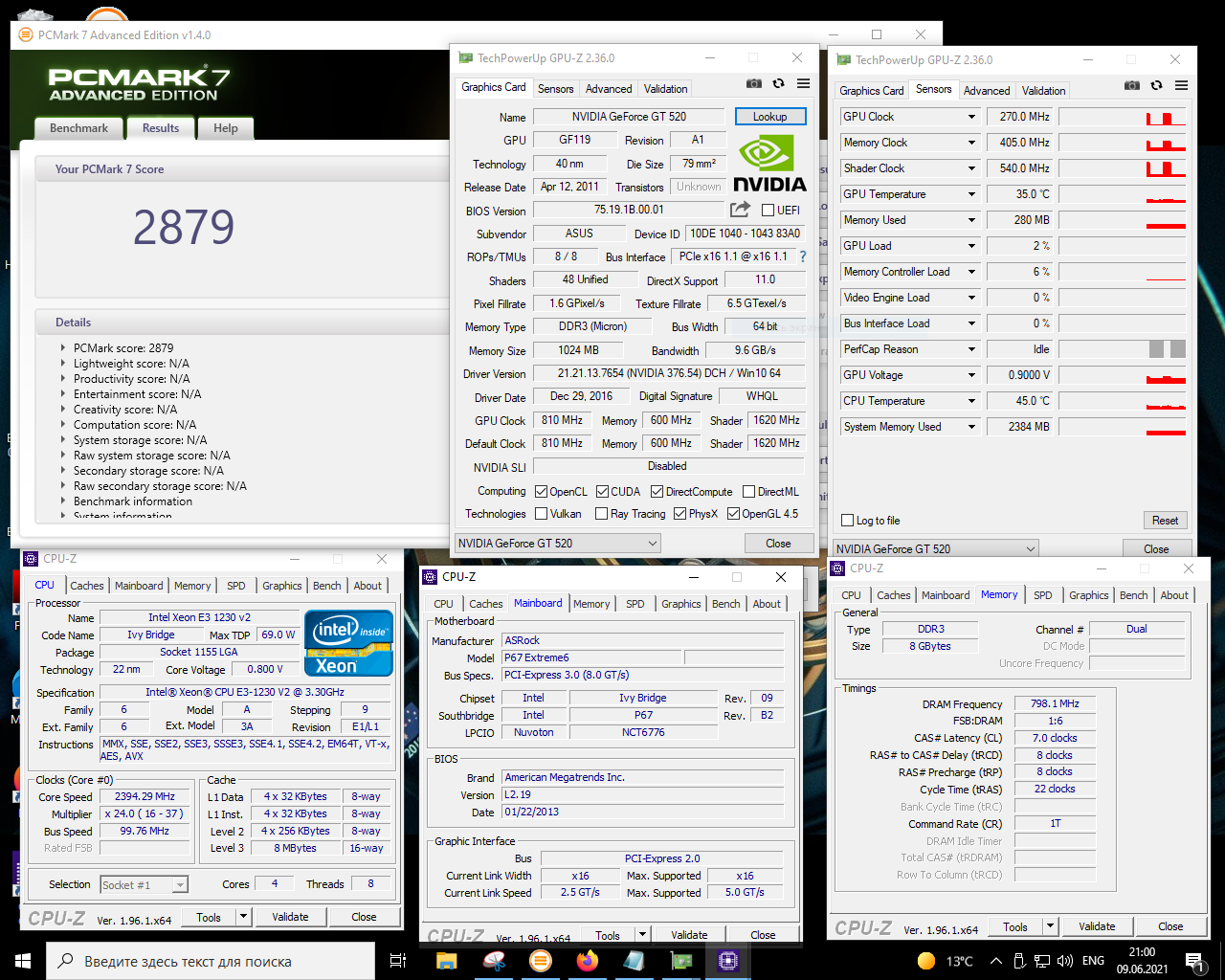Expand the PCMark score: 2879 tree item
The image size is (1225, 980).
coord(64,348)
